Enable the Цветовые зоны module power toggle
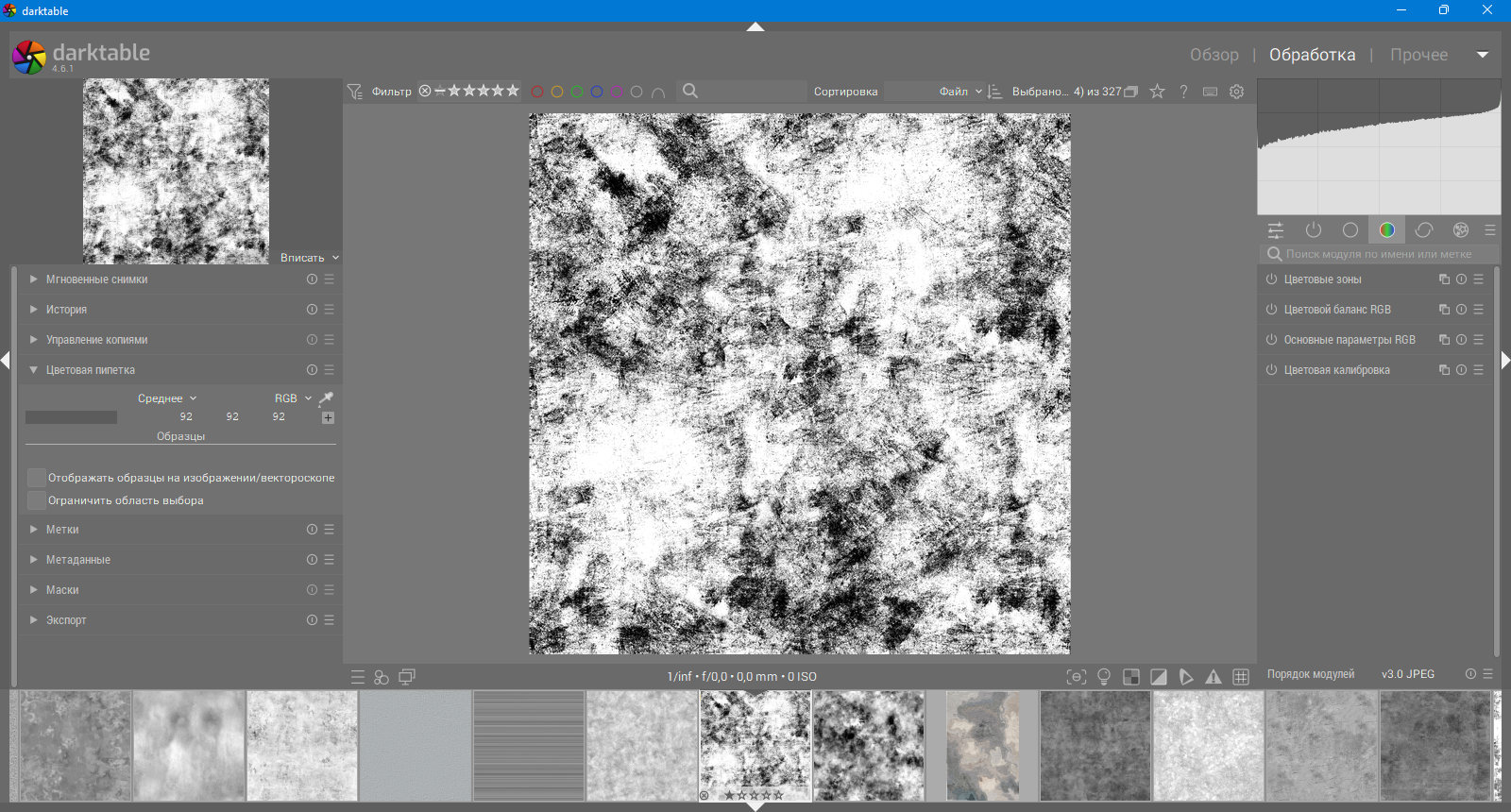1511x812 pixels. 1271,279
